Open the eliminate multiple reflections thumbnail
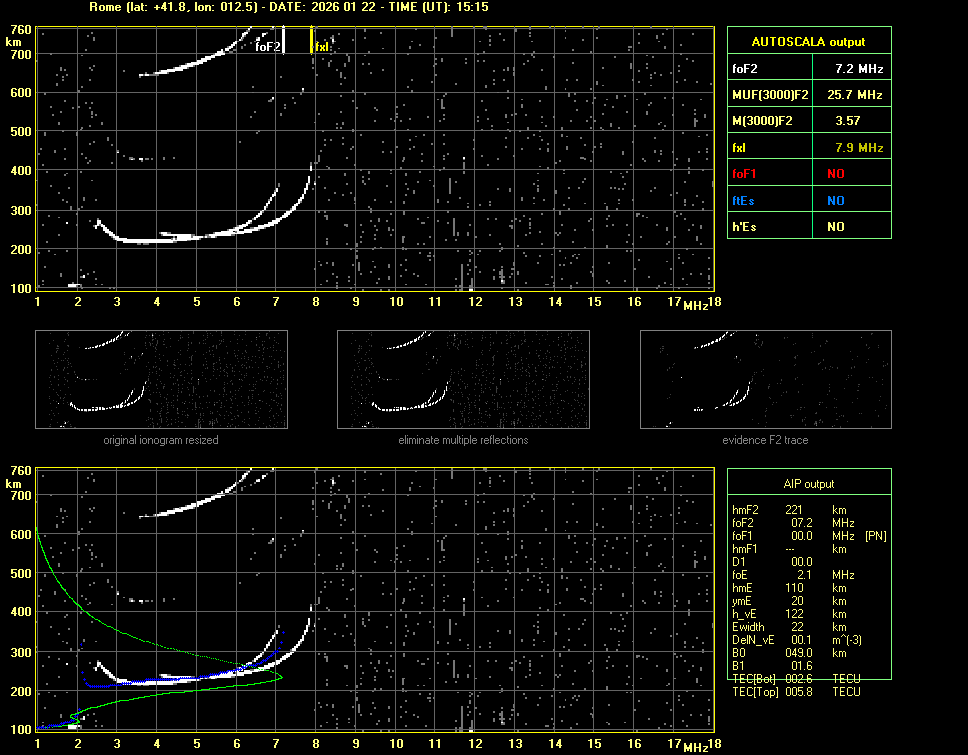Screen dimensions: 968x755 coord(463,379)
